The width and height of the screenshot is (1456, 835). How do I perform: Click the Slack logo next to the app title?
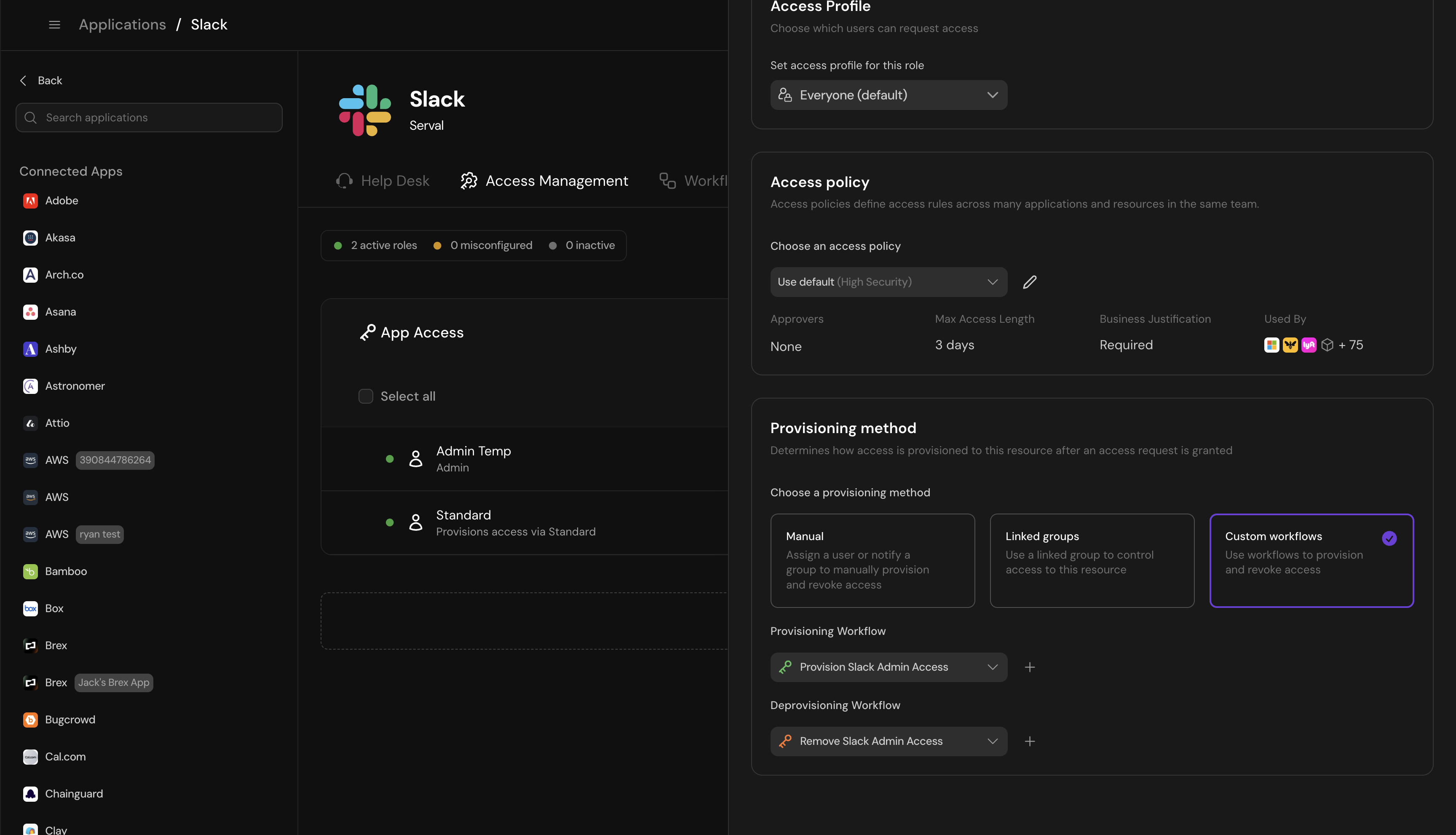pyautogui.click(x=364, y=110)
